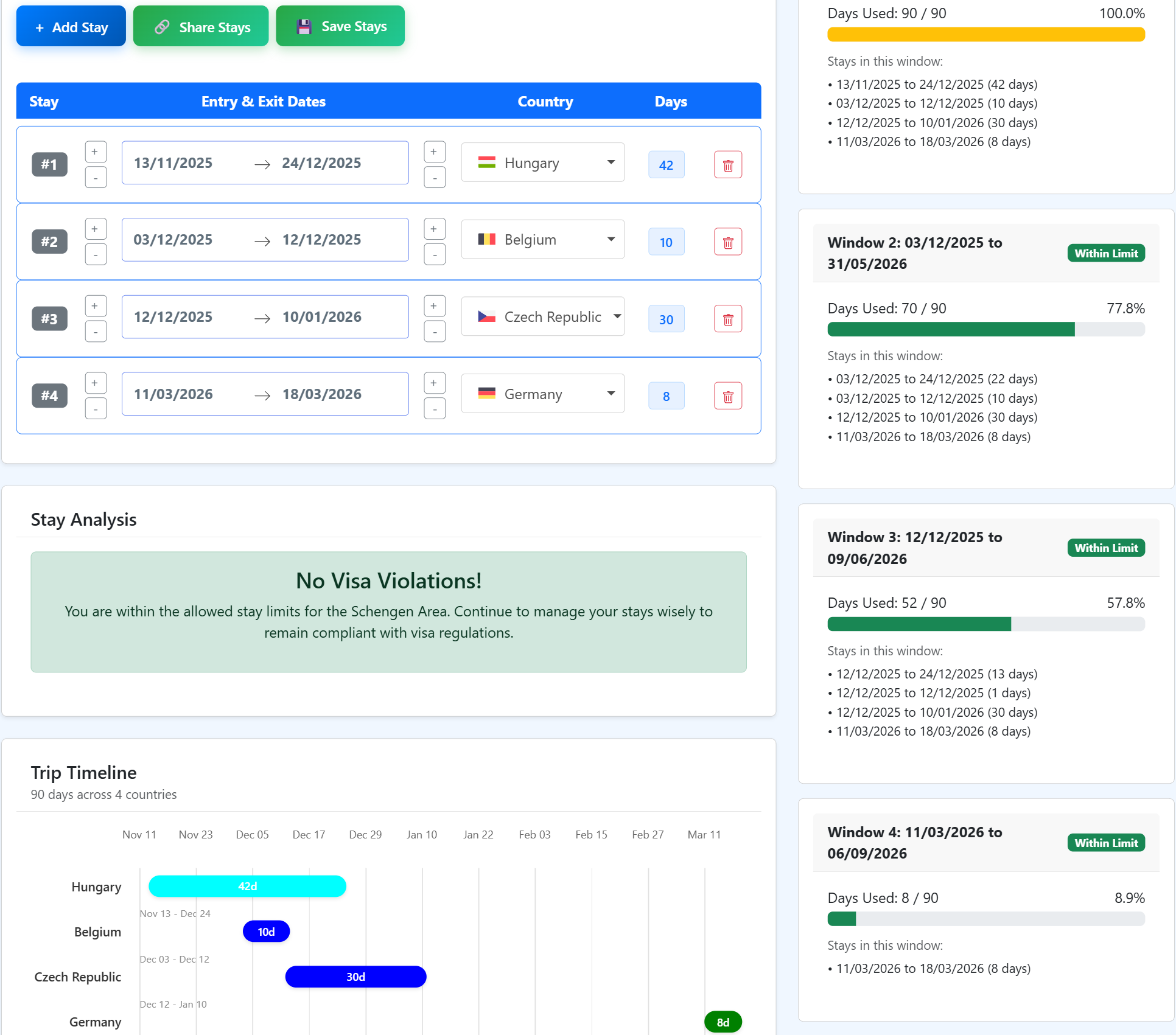Image resolution: width=1176 pixels, height=1035 pixels.
Task: Click the floppy disk icon on Save Stays
Action: (x=303, y=26)
